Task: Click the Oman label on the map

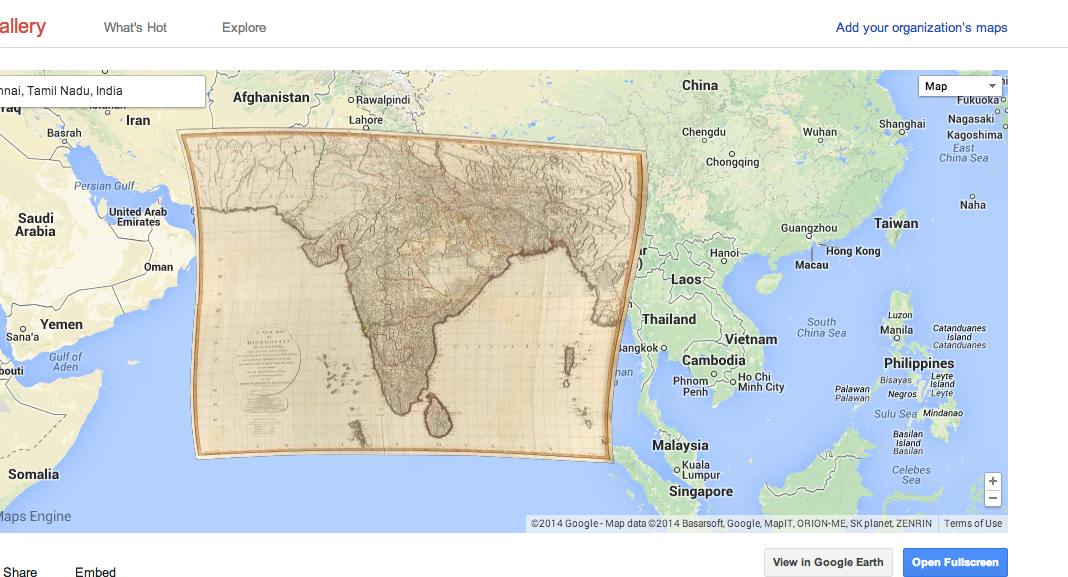Action: click(x=158, y=267)
